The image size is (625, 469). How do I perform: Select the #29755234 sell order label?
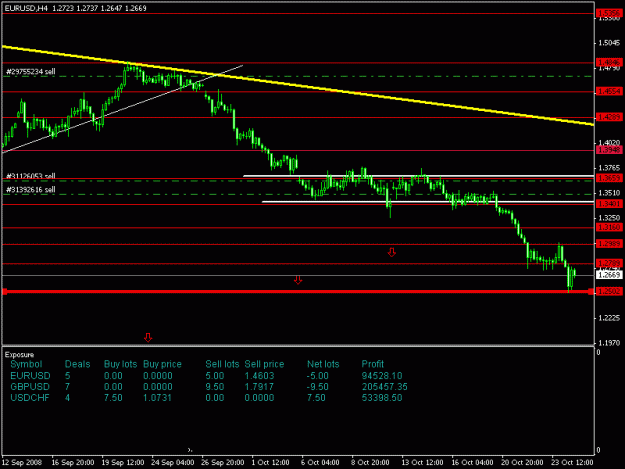31,72
